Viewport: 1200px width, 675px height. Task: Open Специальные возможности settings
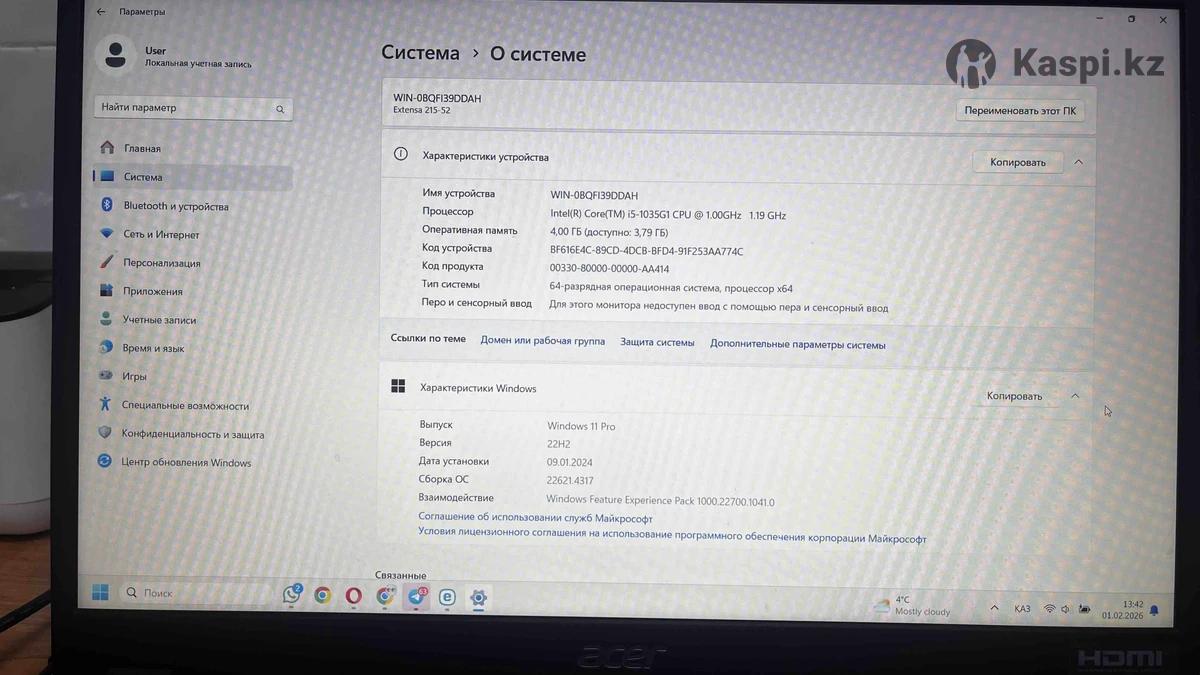tap(184, 406)
